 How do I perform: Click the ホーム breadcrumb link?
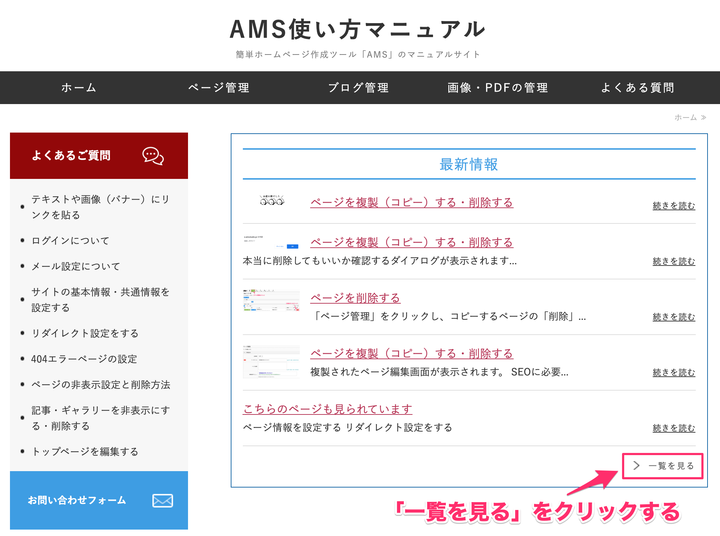[685, 118]
